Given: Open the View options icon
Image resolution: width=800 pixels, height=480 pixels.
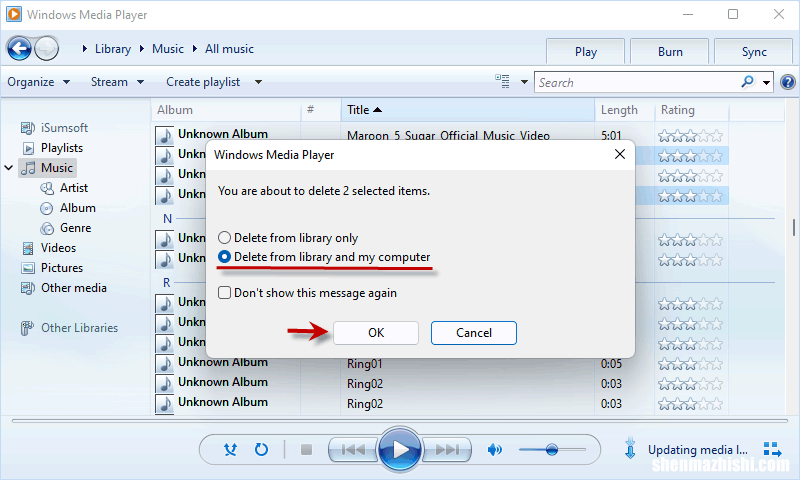Looking at the screenshot, I should tap(502, 82).
